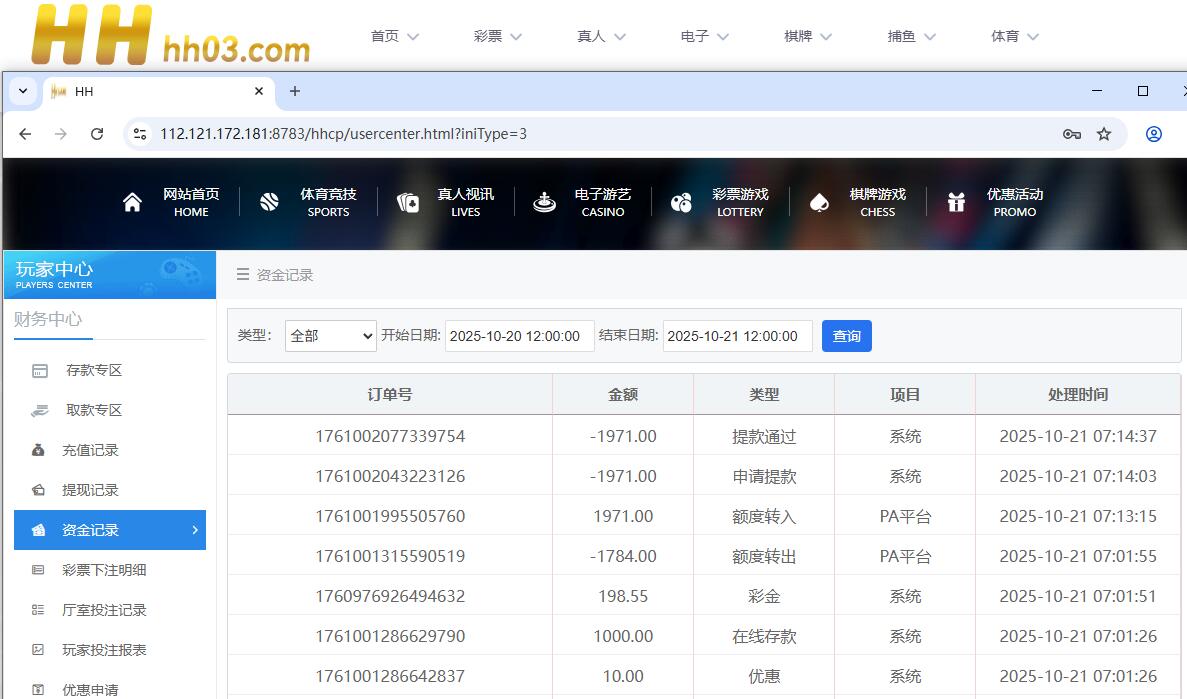This screenshot has height=699, width=1187.
Task: Open a new browser tab
Action: pyautogui.click(x=295, y=91)
